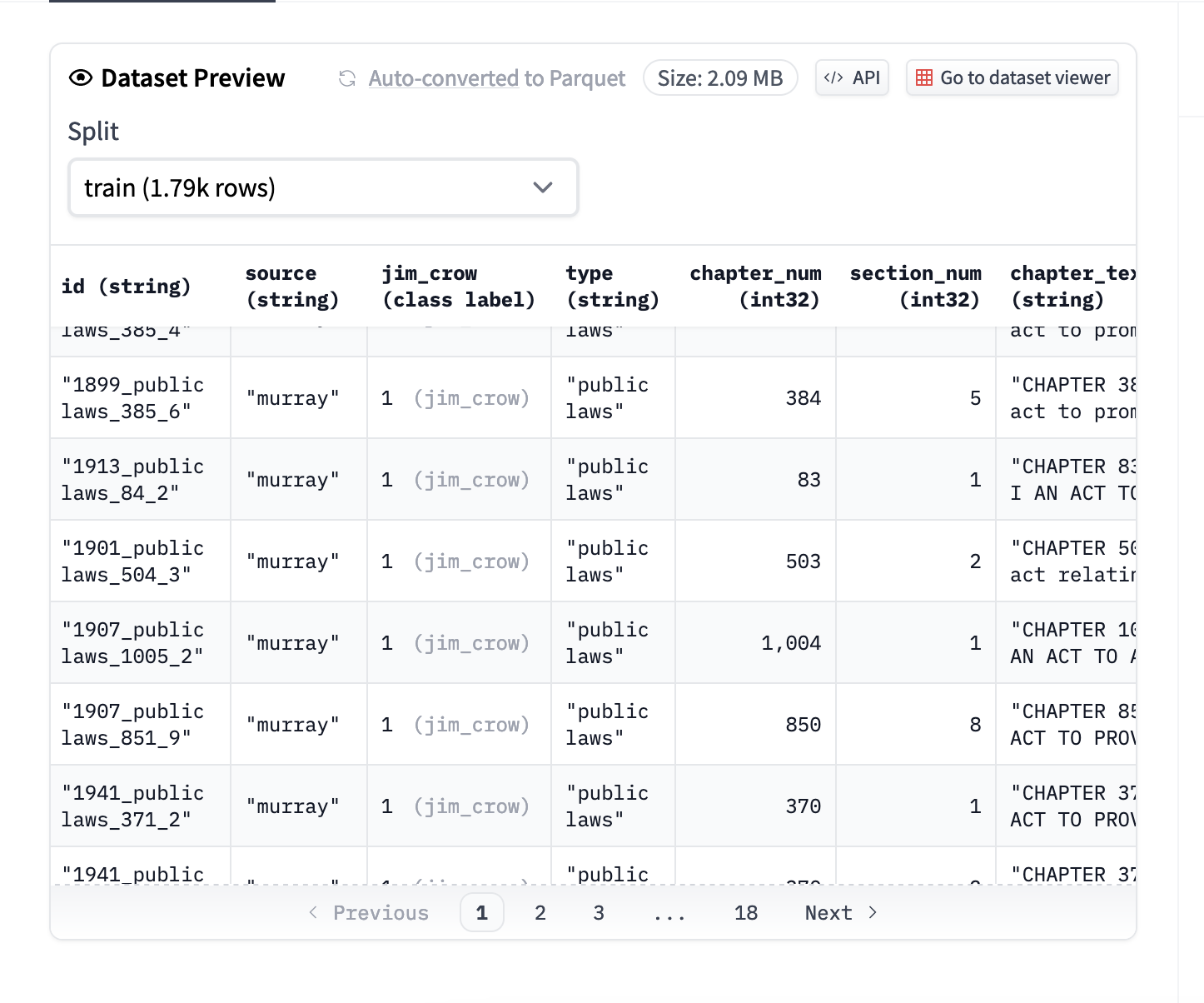Click the eye icon beside Dataset Preview
The image size is (1204, 1003).
81,78
